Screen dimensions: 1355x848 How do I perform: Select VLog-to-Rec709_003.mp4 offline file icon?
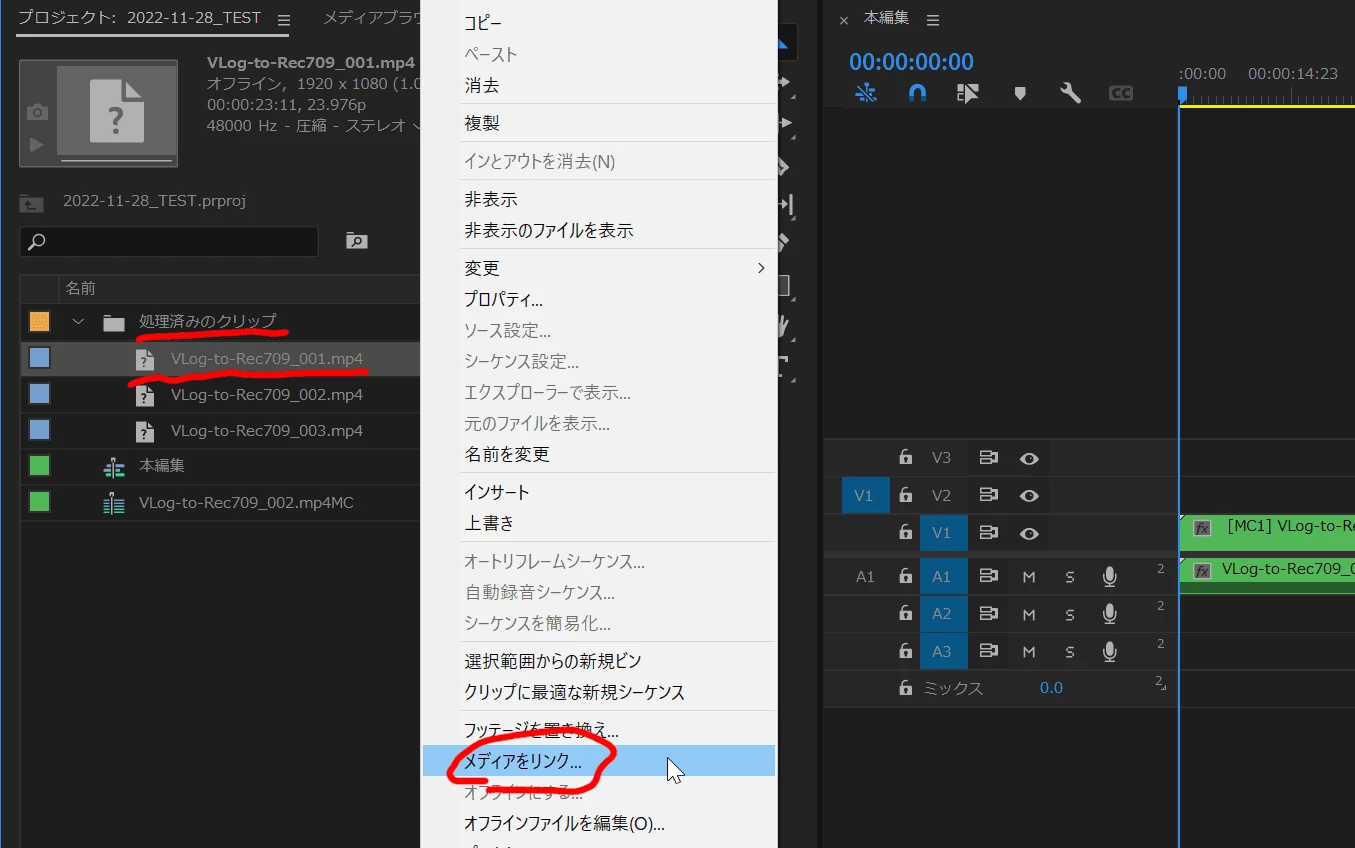click(x=145, y=431)
